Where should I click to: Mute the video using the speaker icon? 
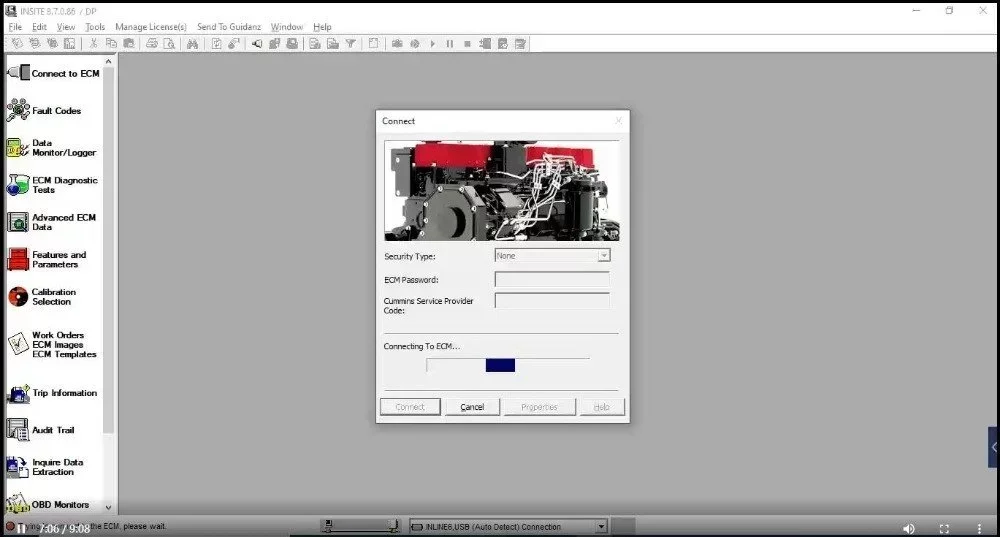(908, 528)
